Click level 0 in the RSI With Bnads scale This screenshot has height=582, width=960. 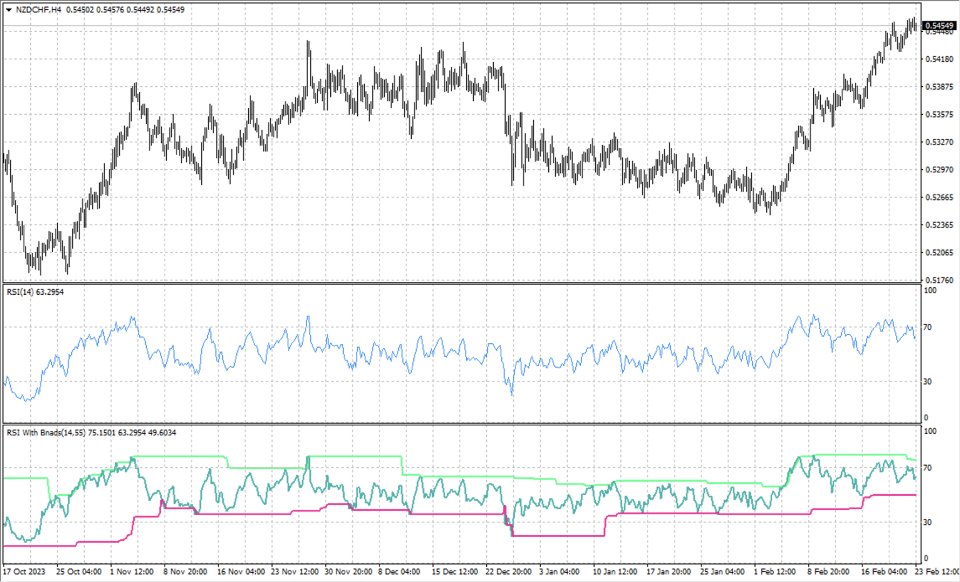click(x=926, y=558)
